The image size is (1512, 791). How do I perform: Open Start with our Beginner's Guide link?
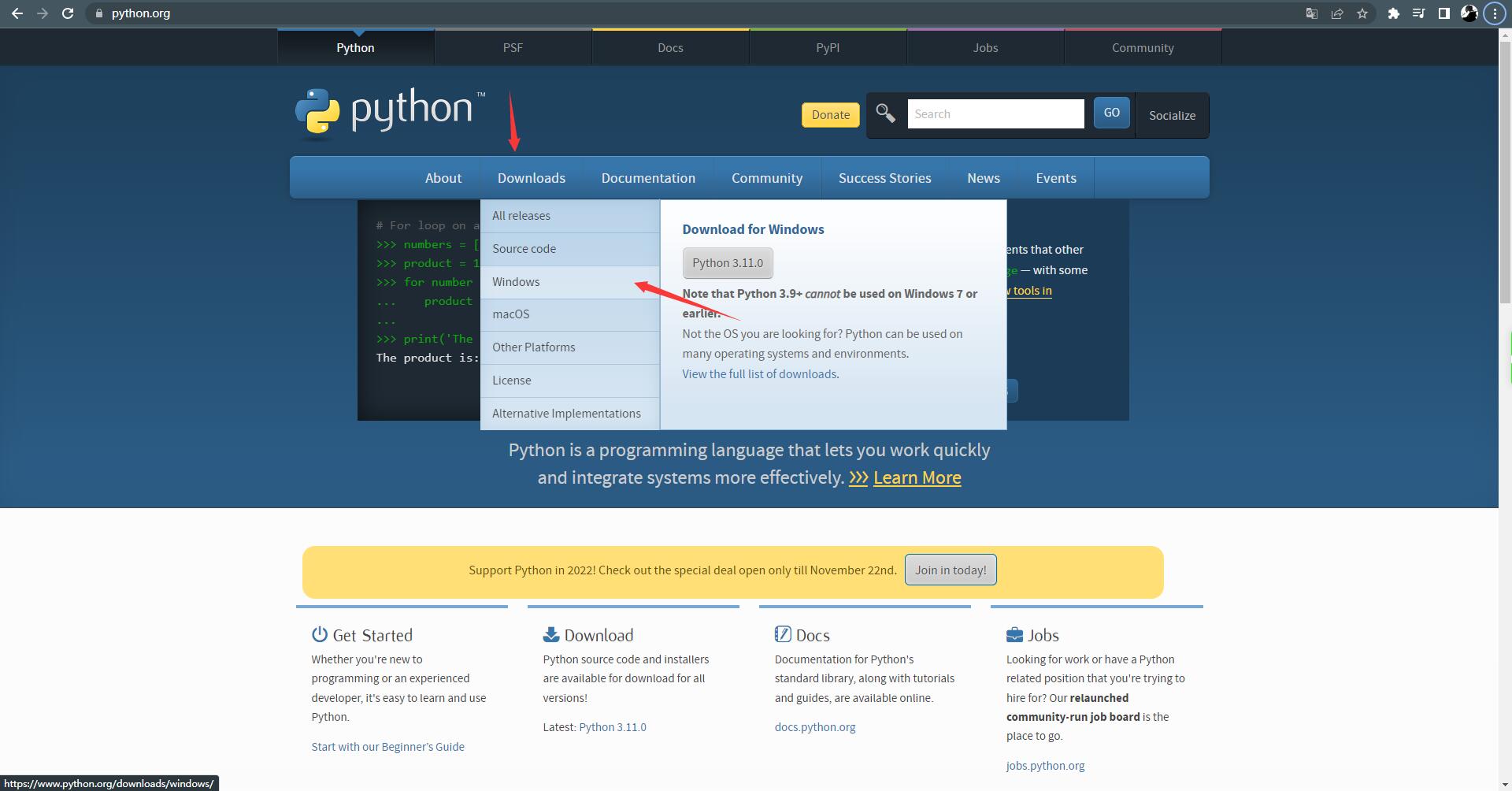[387, 747]
